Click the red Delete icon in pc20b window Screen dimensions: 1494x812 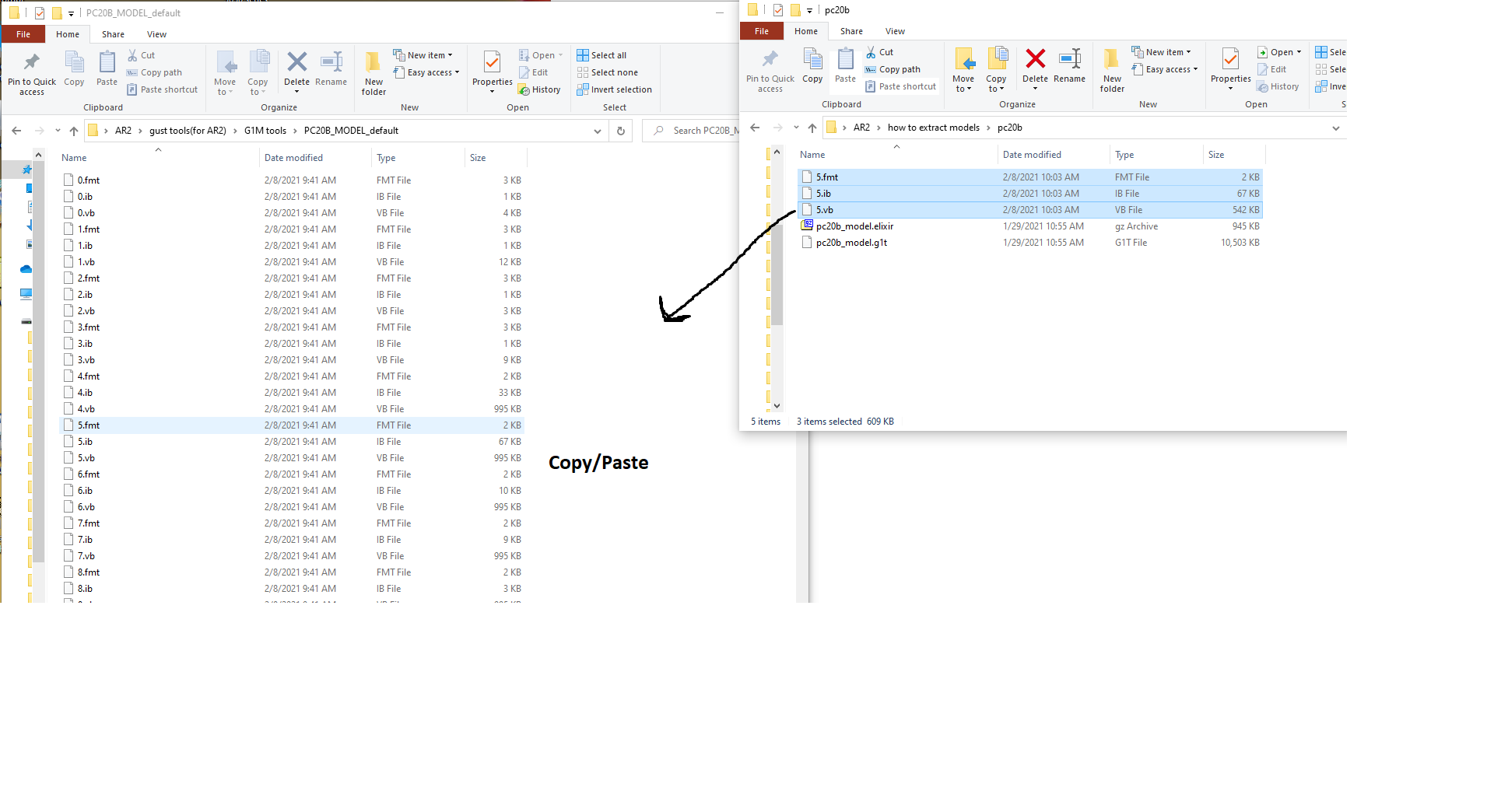point(1035,59)
